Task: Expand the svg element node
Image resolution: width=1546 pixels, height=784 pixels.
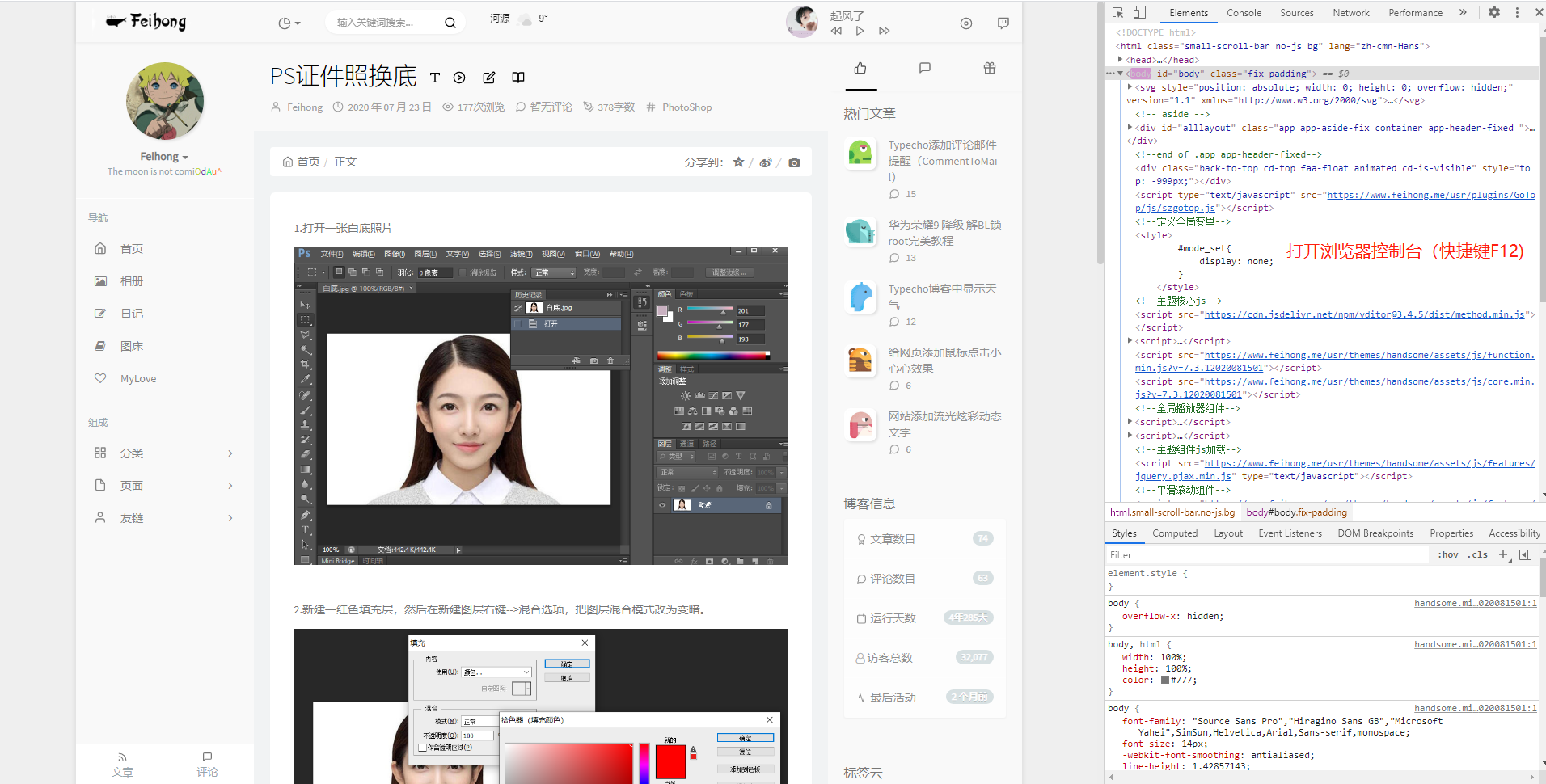Action: [x=1130, y=86]
